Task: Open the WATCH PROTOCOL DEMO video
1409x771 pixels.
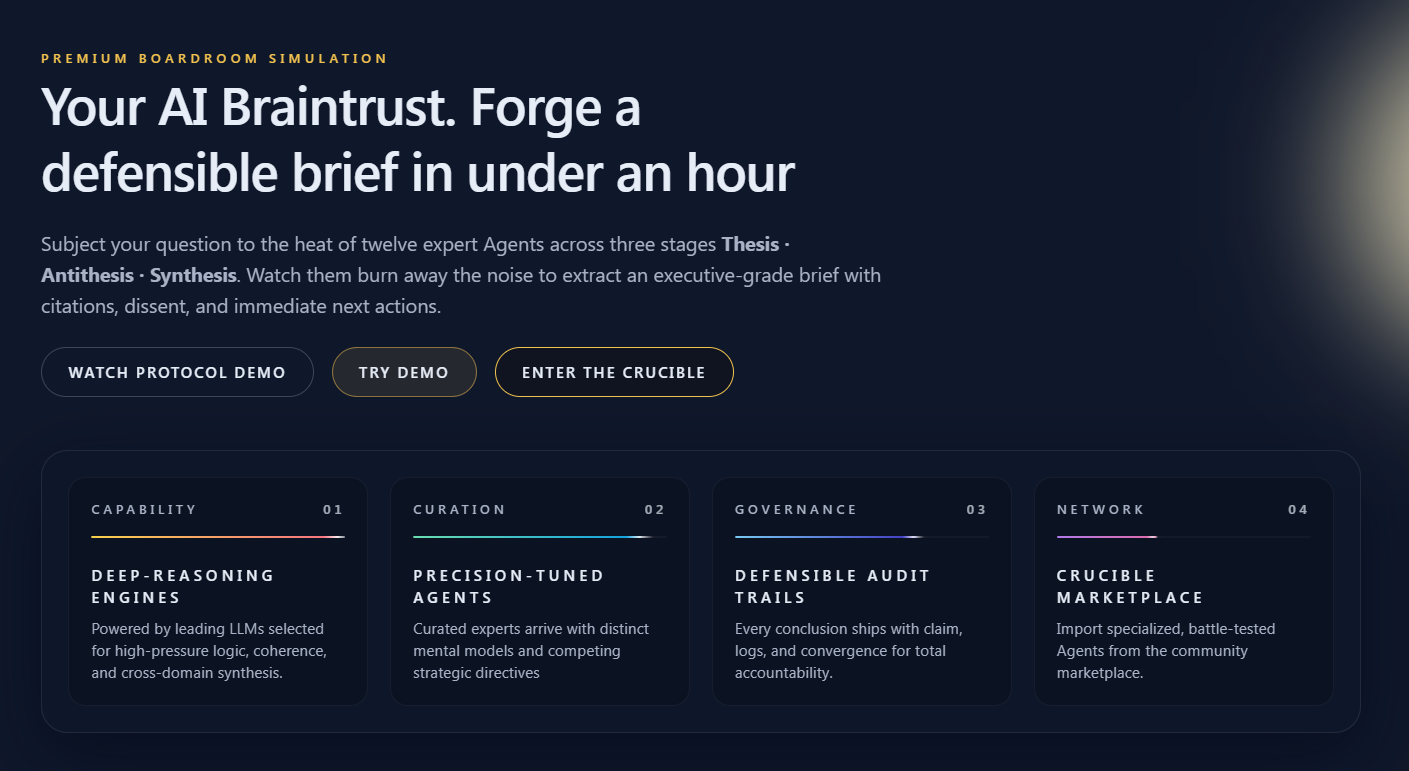Action: point(177,371)
